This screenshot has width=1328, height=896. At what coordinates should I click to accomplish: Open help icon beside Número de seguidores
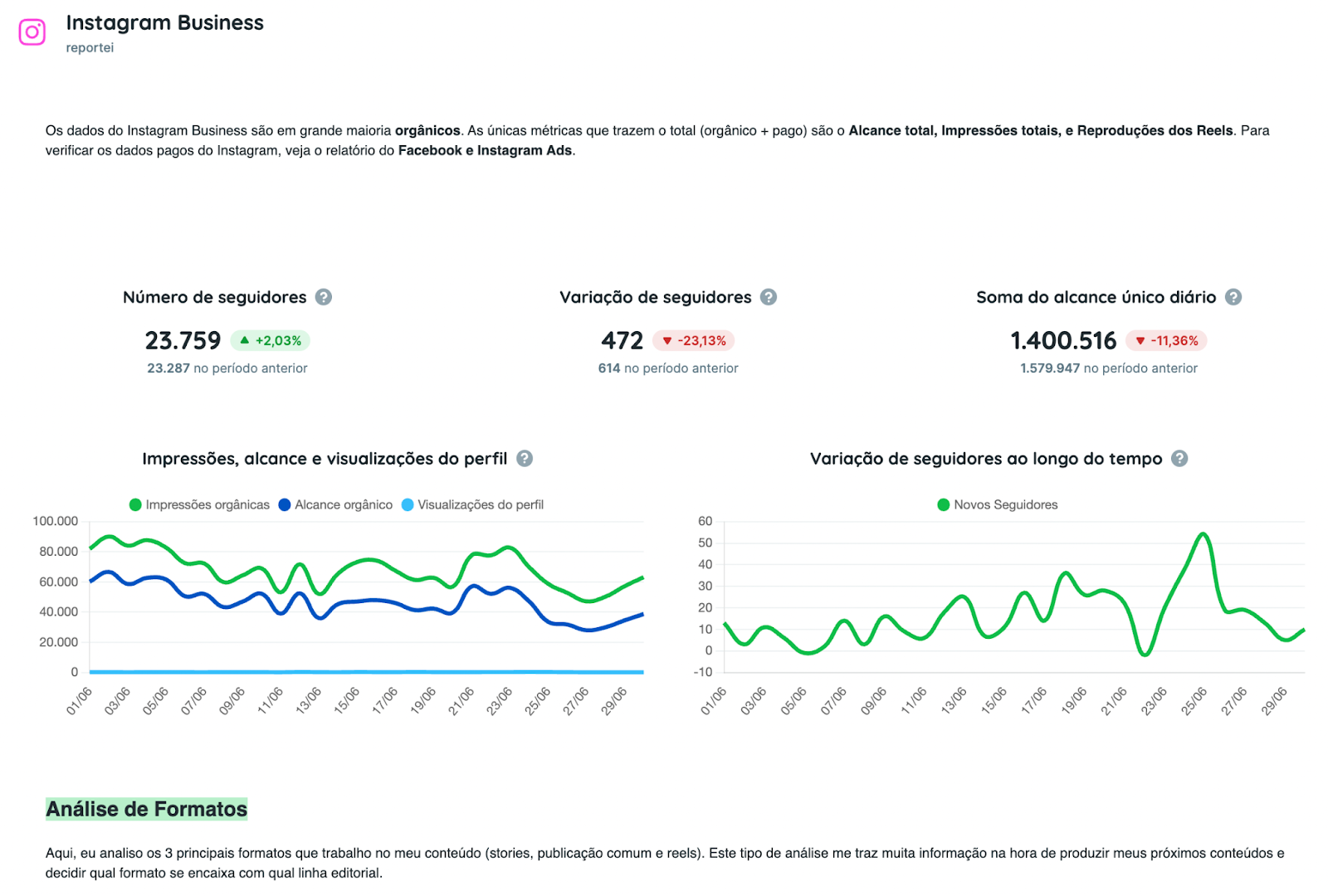[324, 297]
